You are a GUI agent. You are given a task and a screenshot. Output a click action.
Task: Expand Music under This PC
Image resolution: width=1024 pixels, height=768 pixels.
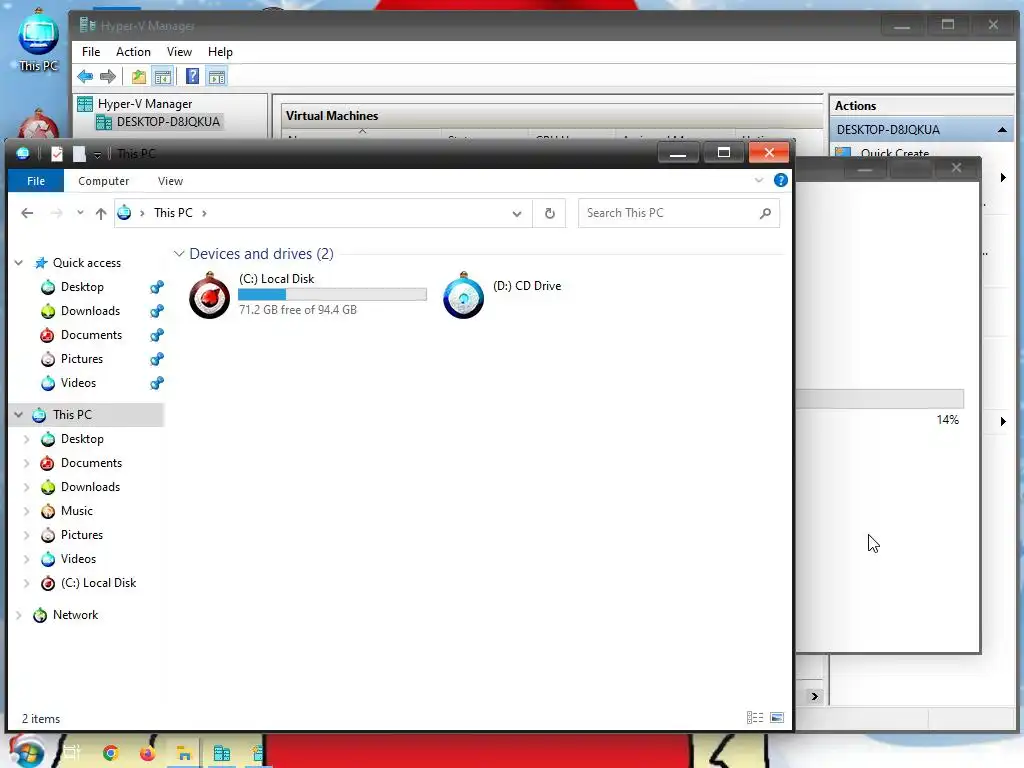coord(27,511)
